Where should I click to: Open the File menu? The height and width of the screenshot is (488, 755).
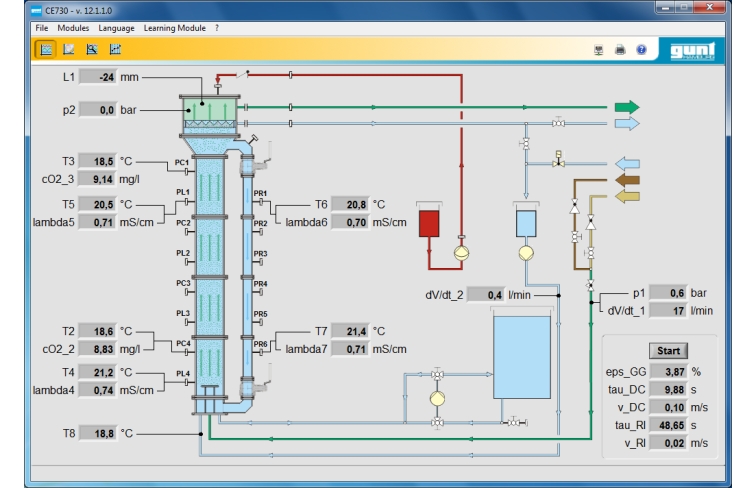click(42, 27)
